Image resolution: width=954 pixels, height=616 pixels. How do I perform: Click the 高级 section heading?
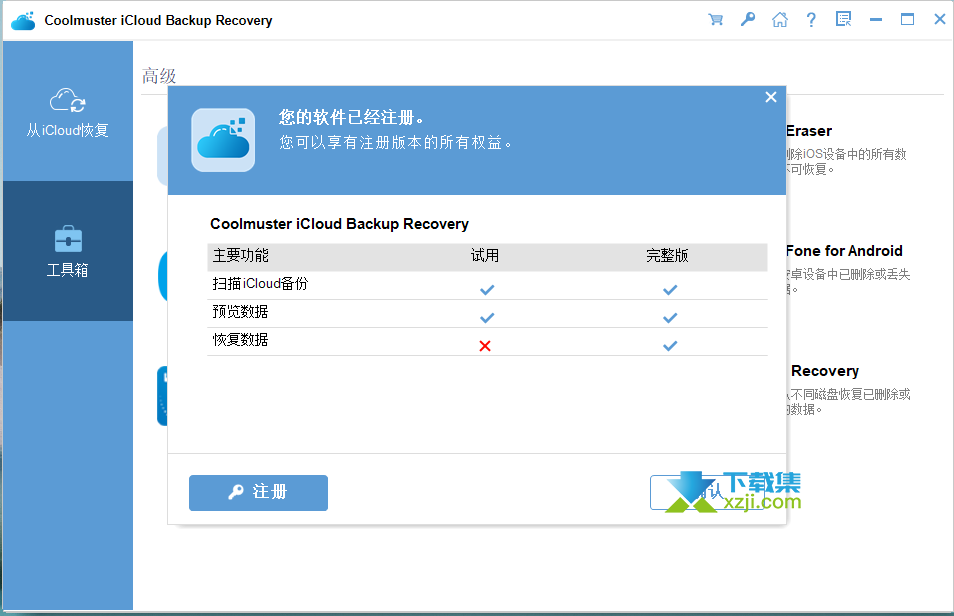click(159, 76)
